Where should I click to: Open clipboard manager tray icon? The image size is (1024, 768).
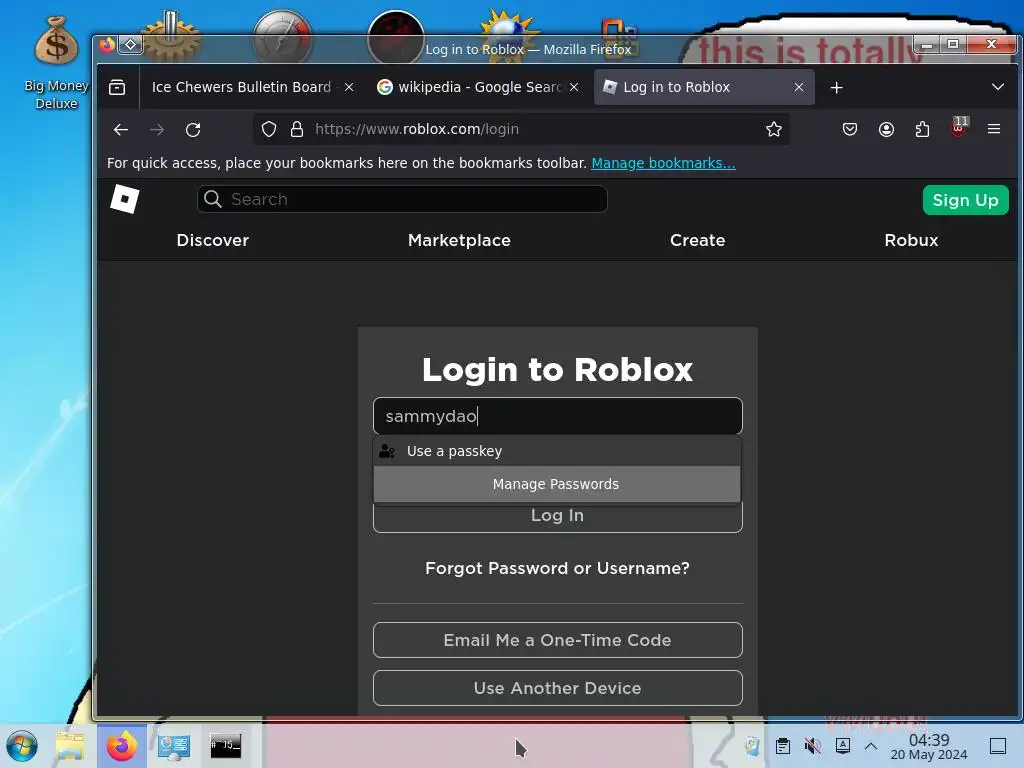[783, 746]
